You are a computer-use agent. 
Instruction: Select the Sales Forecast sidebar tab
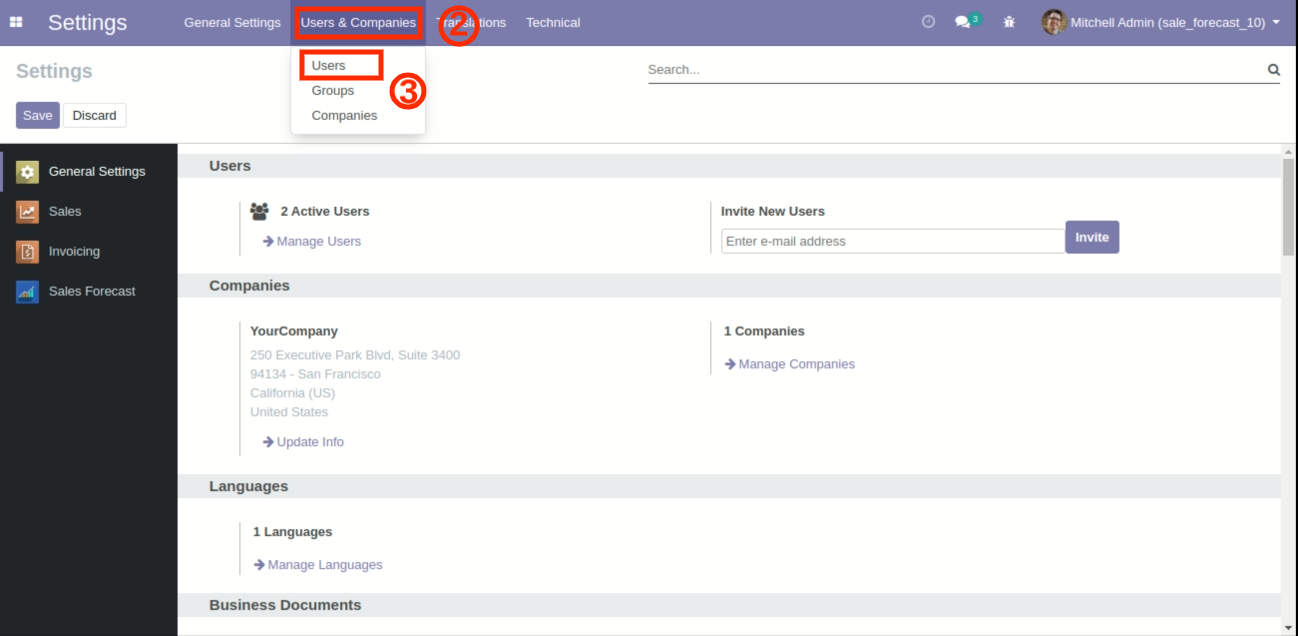pyautogui.click(x=90, y=292)
